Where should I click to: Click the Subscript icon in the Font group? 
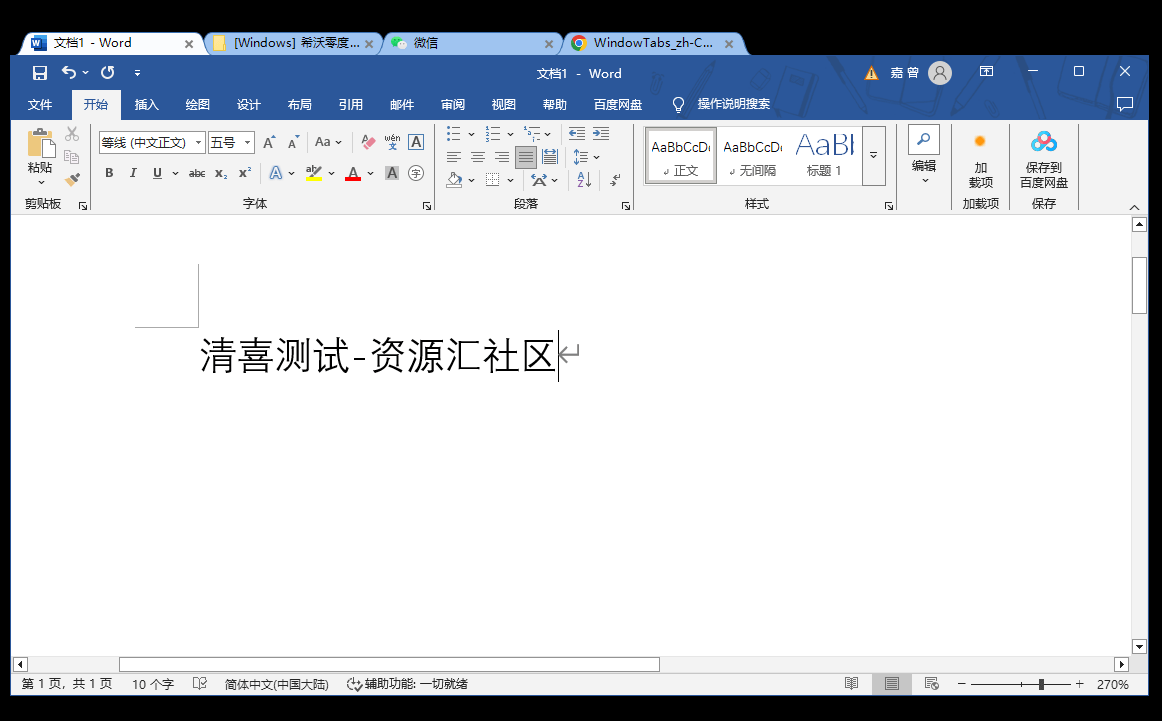tap(219, 173)
